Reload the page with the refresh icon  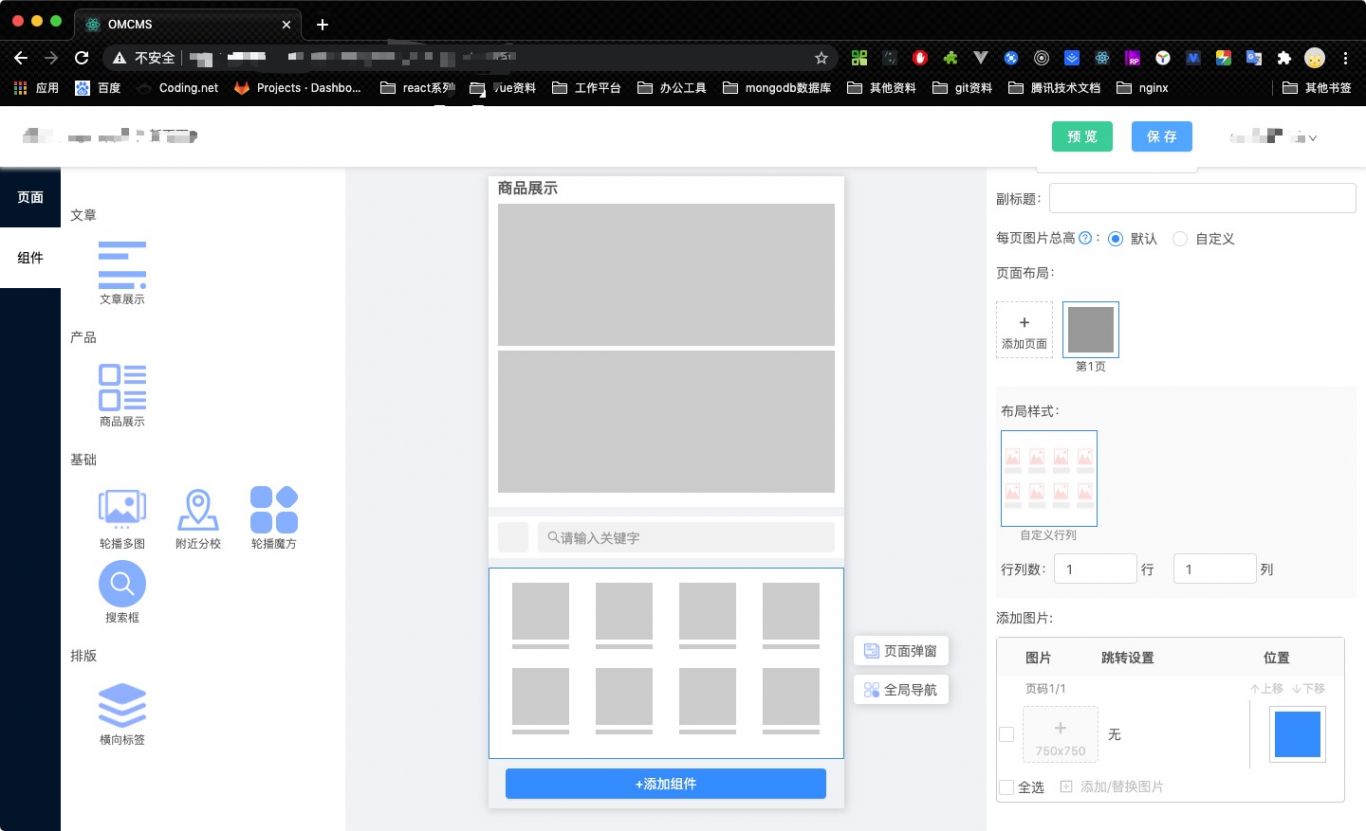coord(82,58)
